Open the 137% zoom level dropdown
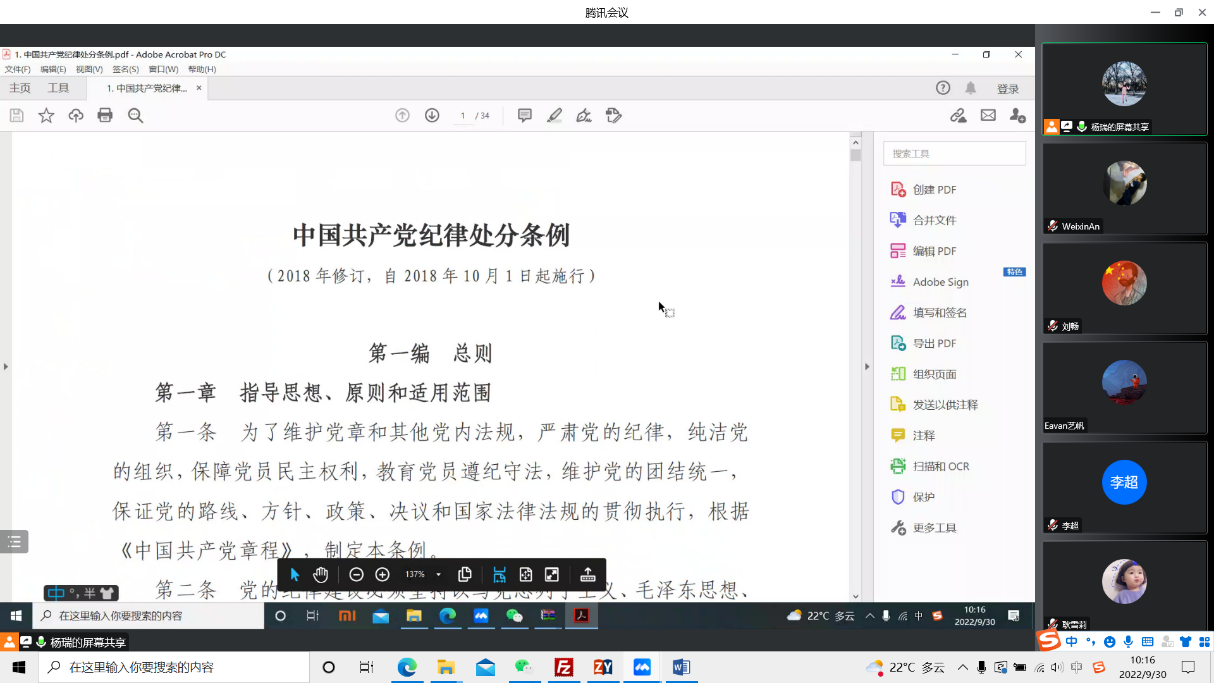Image resolution: width=1214 pixels, height=683 pixels. (x=438, y=575)
